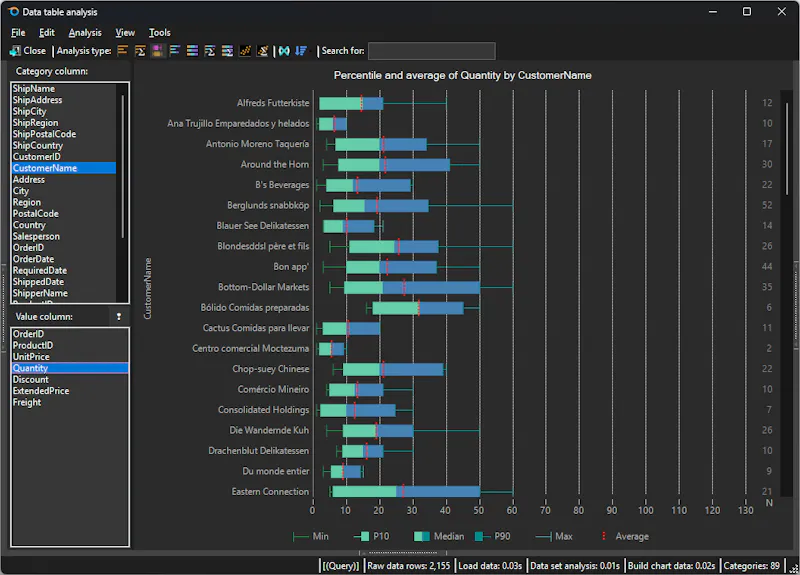Select Salesperson in Category column list
Screen dimensions: 800x575
pyautogui.click(x=64, y=236)
